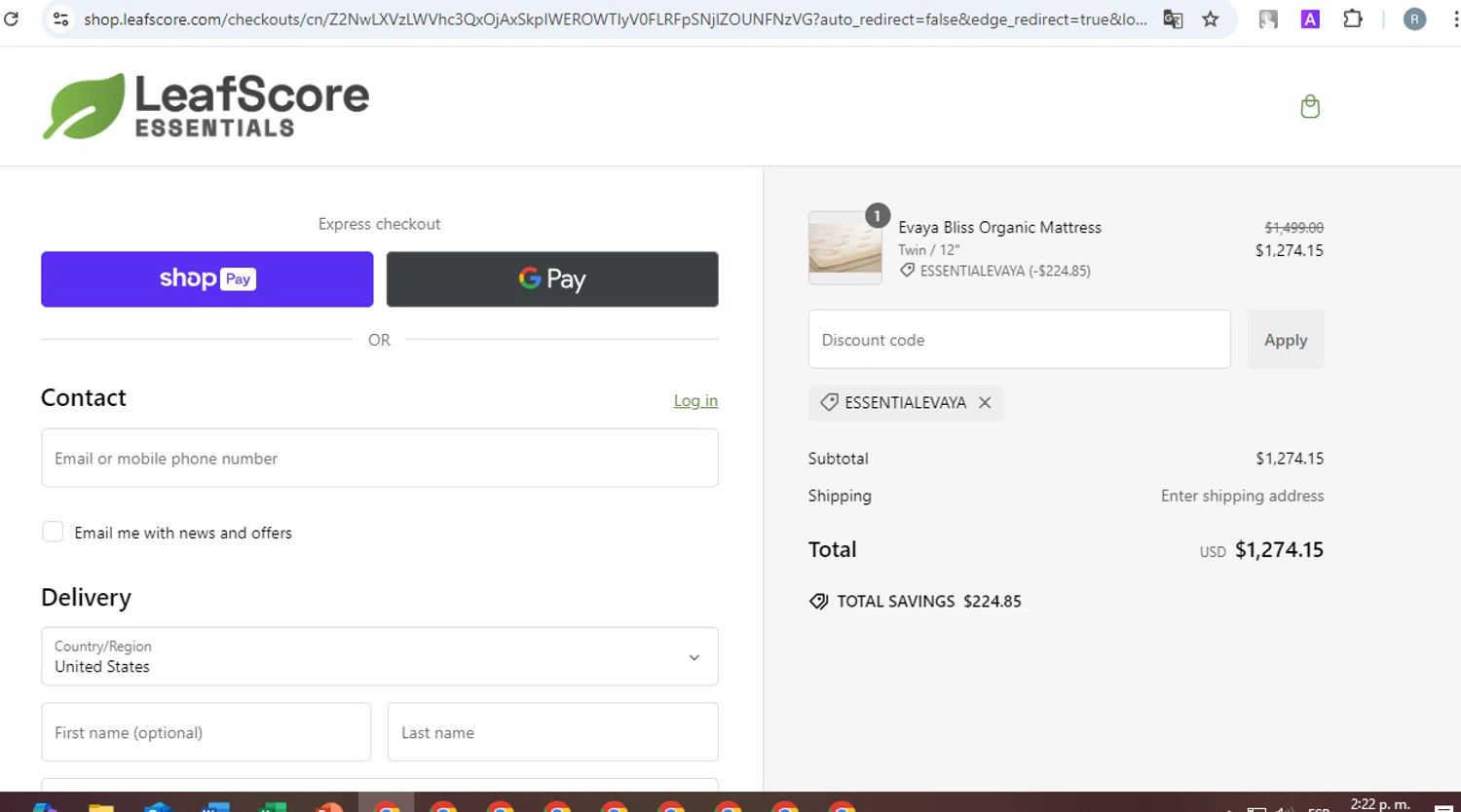Pay with the Shop Pay express button

(x=207, y=279)
